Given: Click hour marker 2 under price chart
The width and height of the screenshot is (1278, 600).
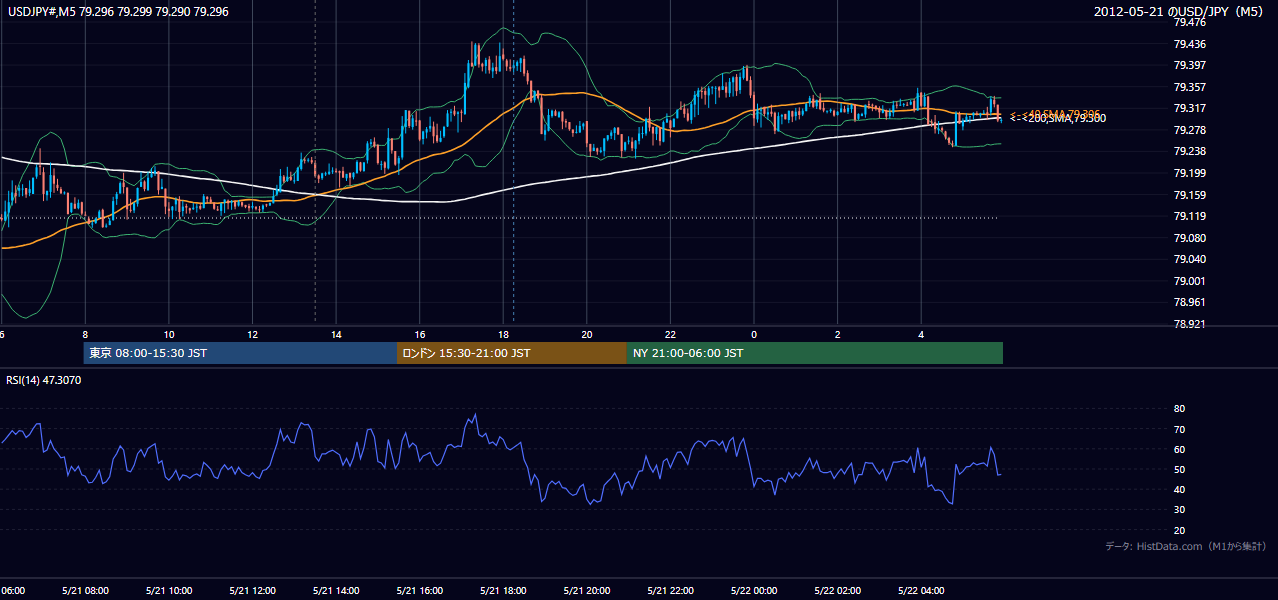Looking at the screenshot, I should pyautogui.click(x=838, y=334).
